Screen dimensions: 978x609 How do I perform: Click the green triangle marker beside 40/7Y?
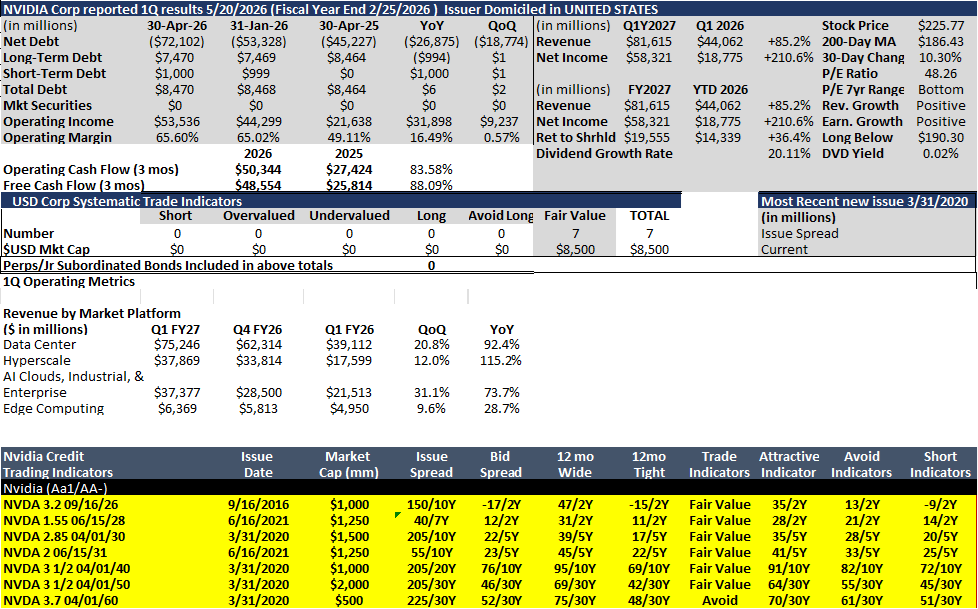coord(397,515)
